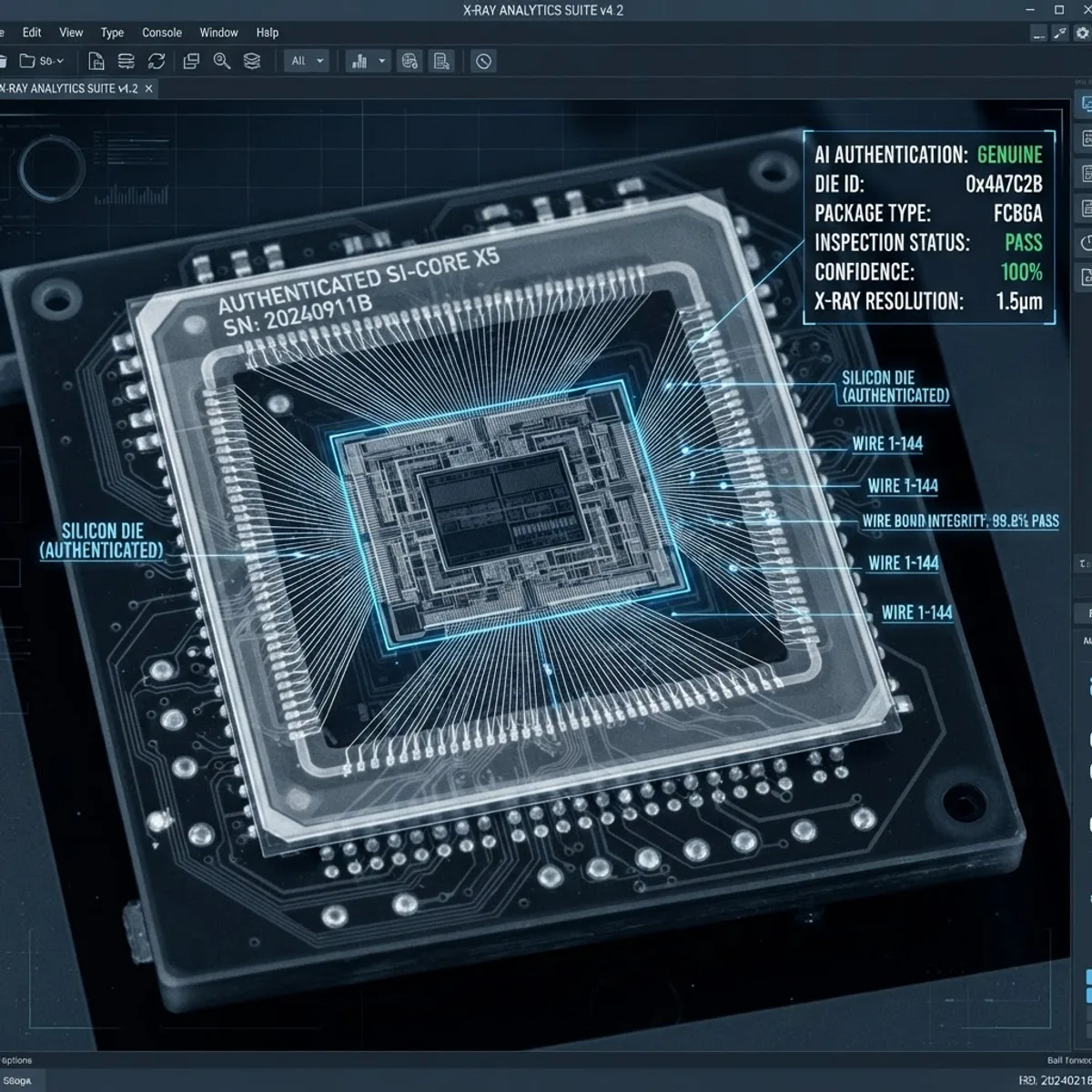The width and height of the screenshot is (1092, 1092).
Task: Open the View menu
Action: [71, 33]
